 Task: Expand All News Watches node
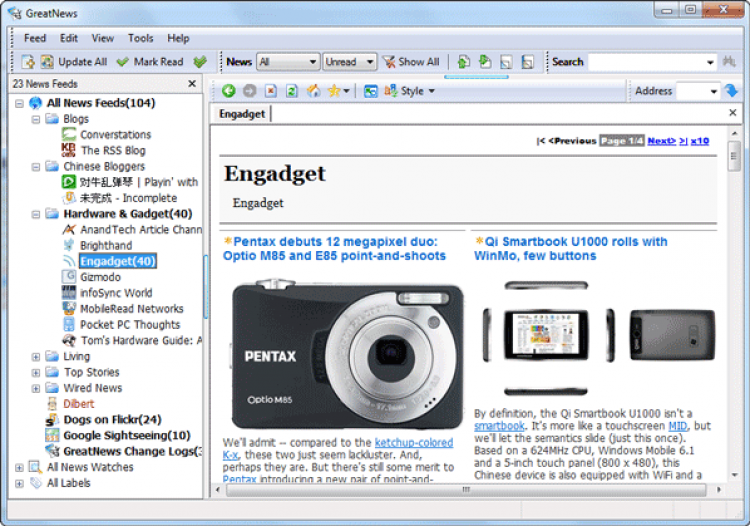pyautogui.click(x=19, y=467)
